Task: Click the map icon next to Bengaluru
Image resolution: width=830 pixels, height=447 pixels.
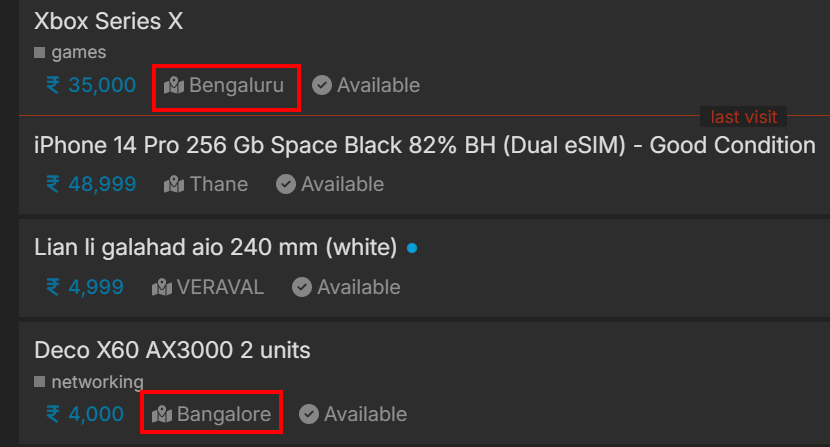Action: pos(174,85)
